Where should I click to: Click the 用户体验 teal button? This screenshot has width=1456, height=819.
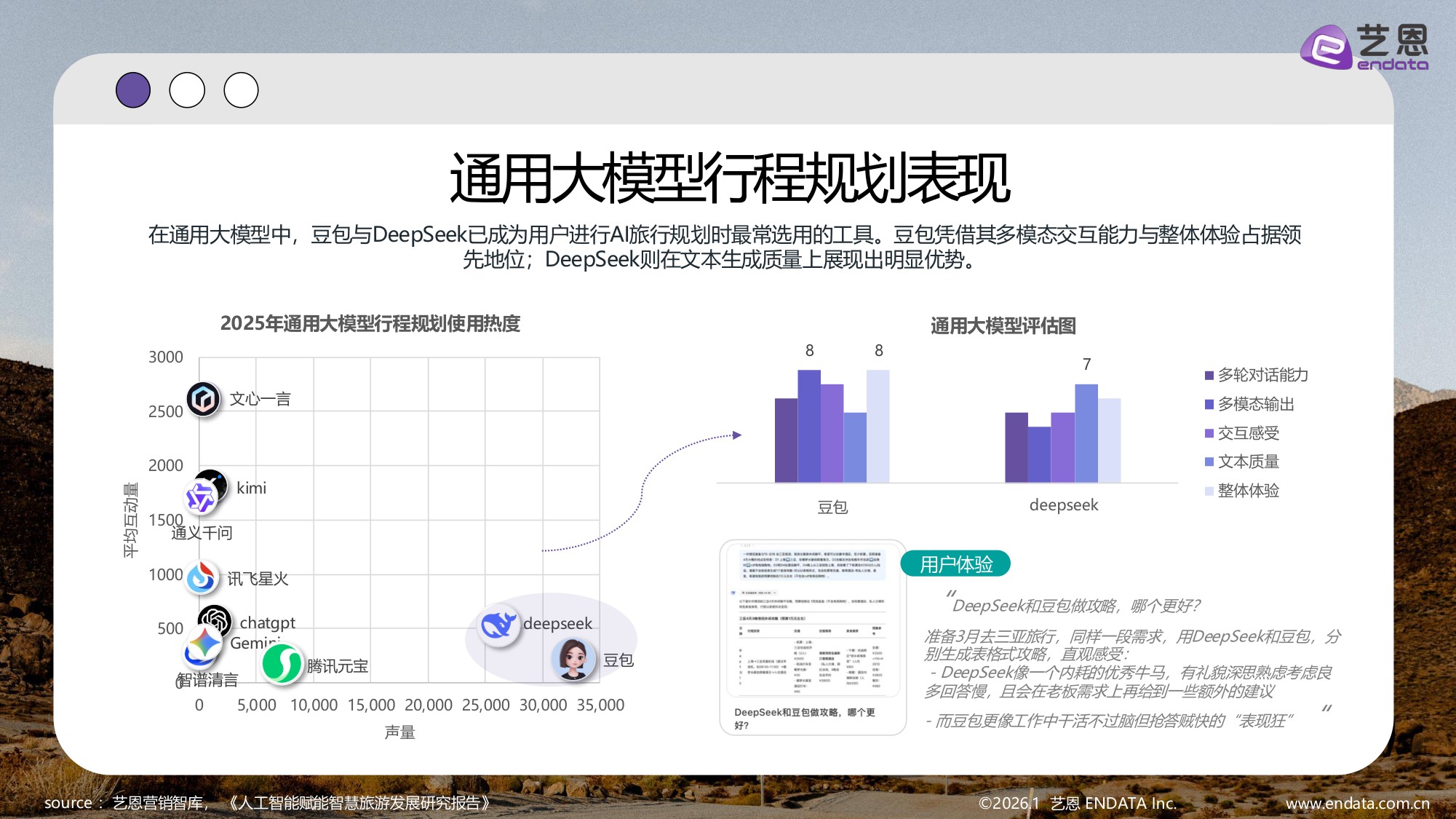coord(957,562)
